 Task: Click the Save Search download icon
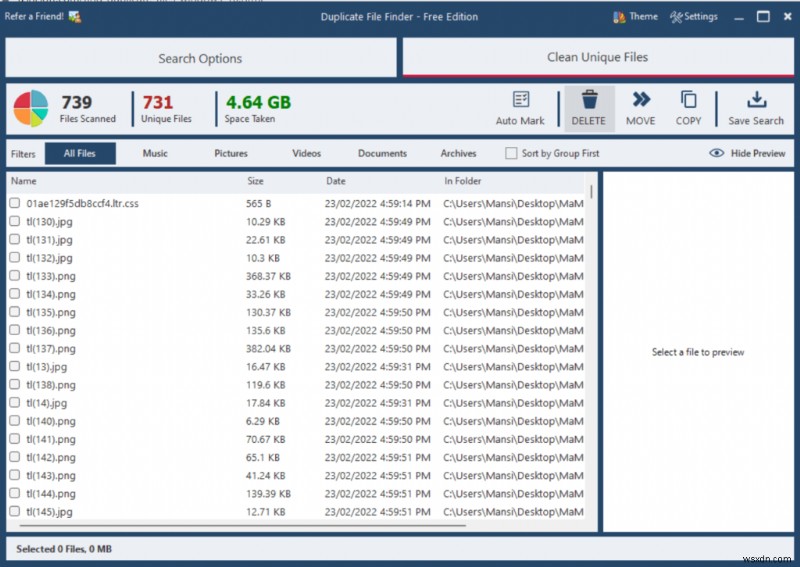[756, 100]
